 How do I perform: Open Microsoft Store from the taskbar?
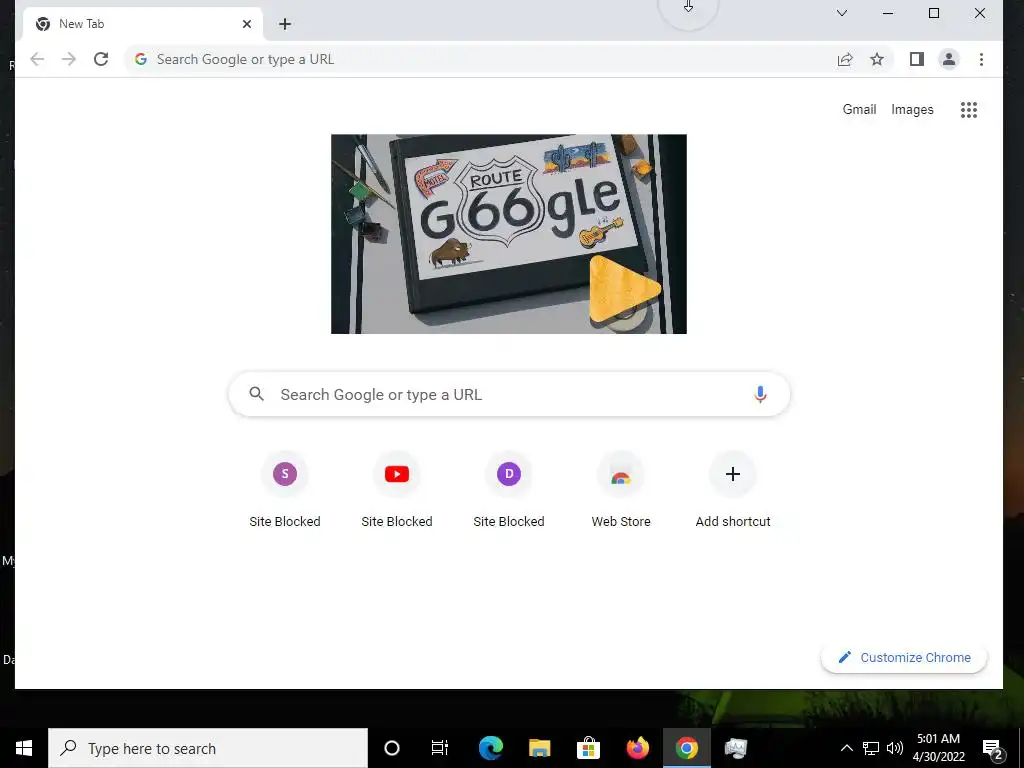click(588, 748)
